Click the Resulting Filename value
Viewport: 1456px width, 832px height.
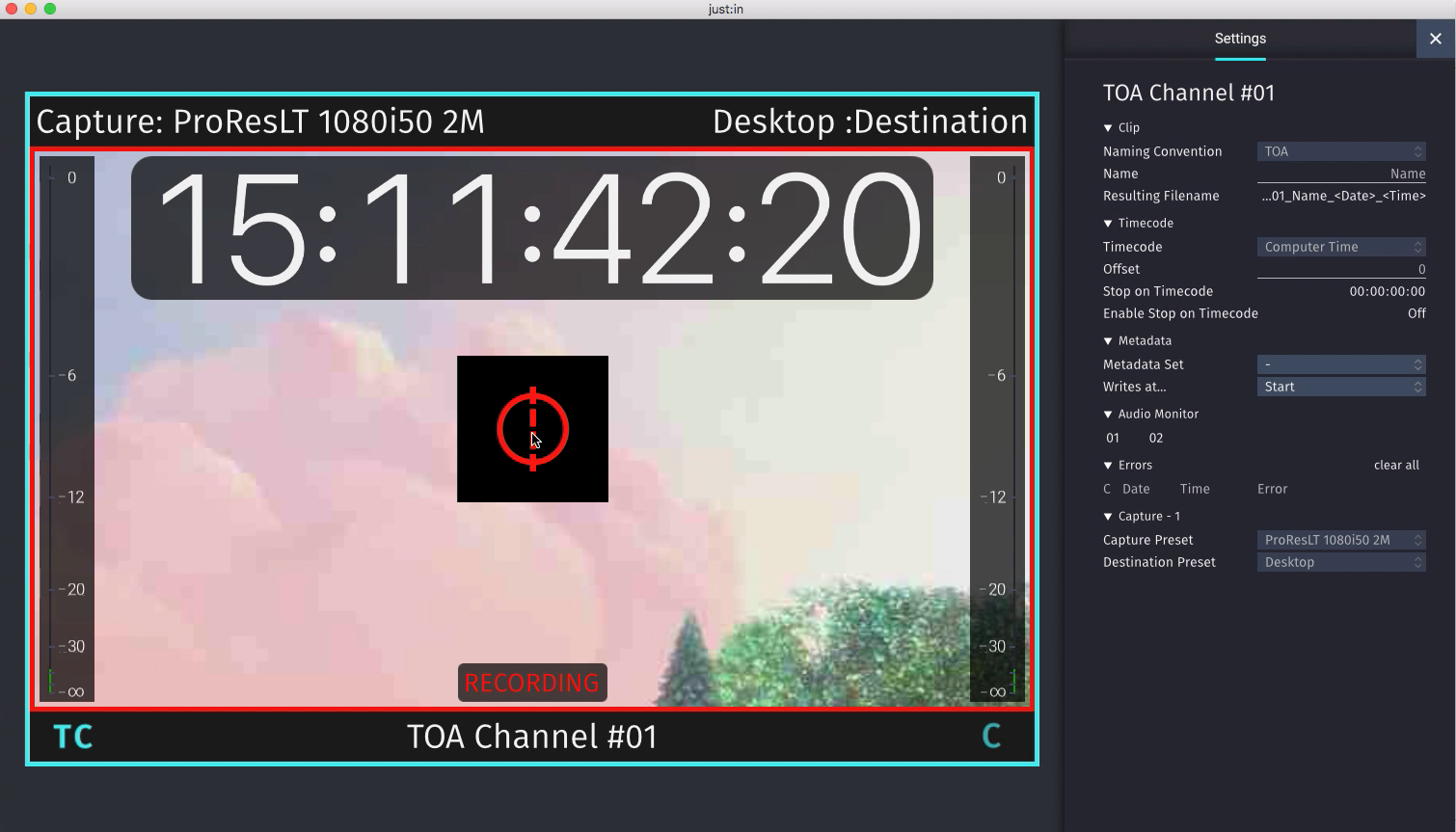click(x=1343, y=196)
